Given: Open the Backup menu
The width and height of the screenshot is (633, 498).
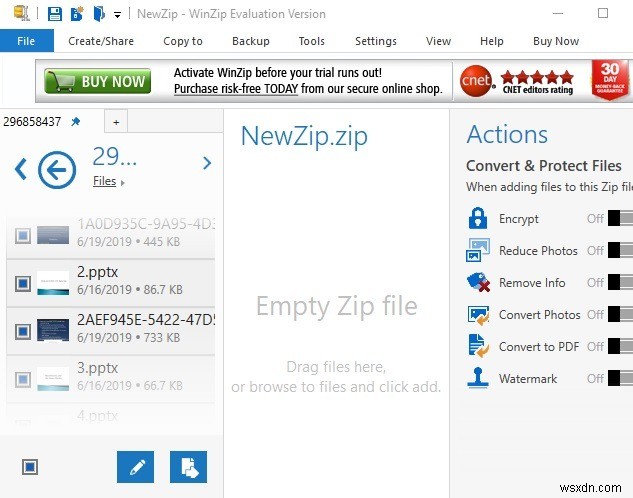Looking at the screenshot, I should click(250, 41).
